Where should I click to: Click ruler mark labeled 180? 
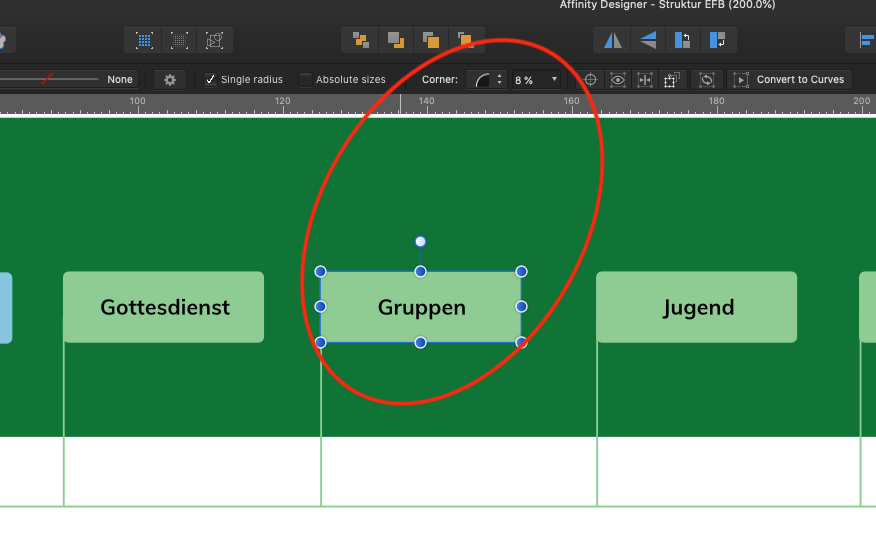coord(716,101)
